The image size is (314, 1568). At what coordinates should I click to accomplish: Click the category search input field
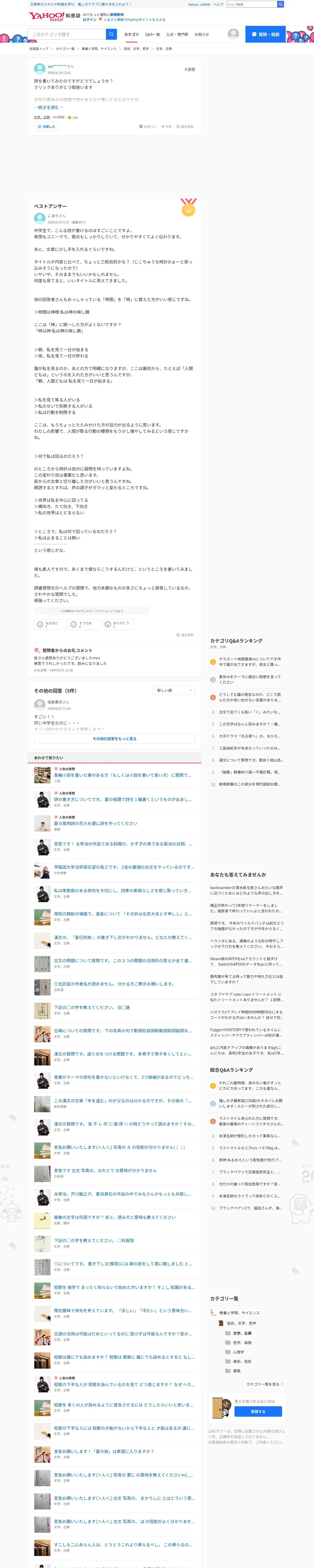67,34
